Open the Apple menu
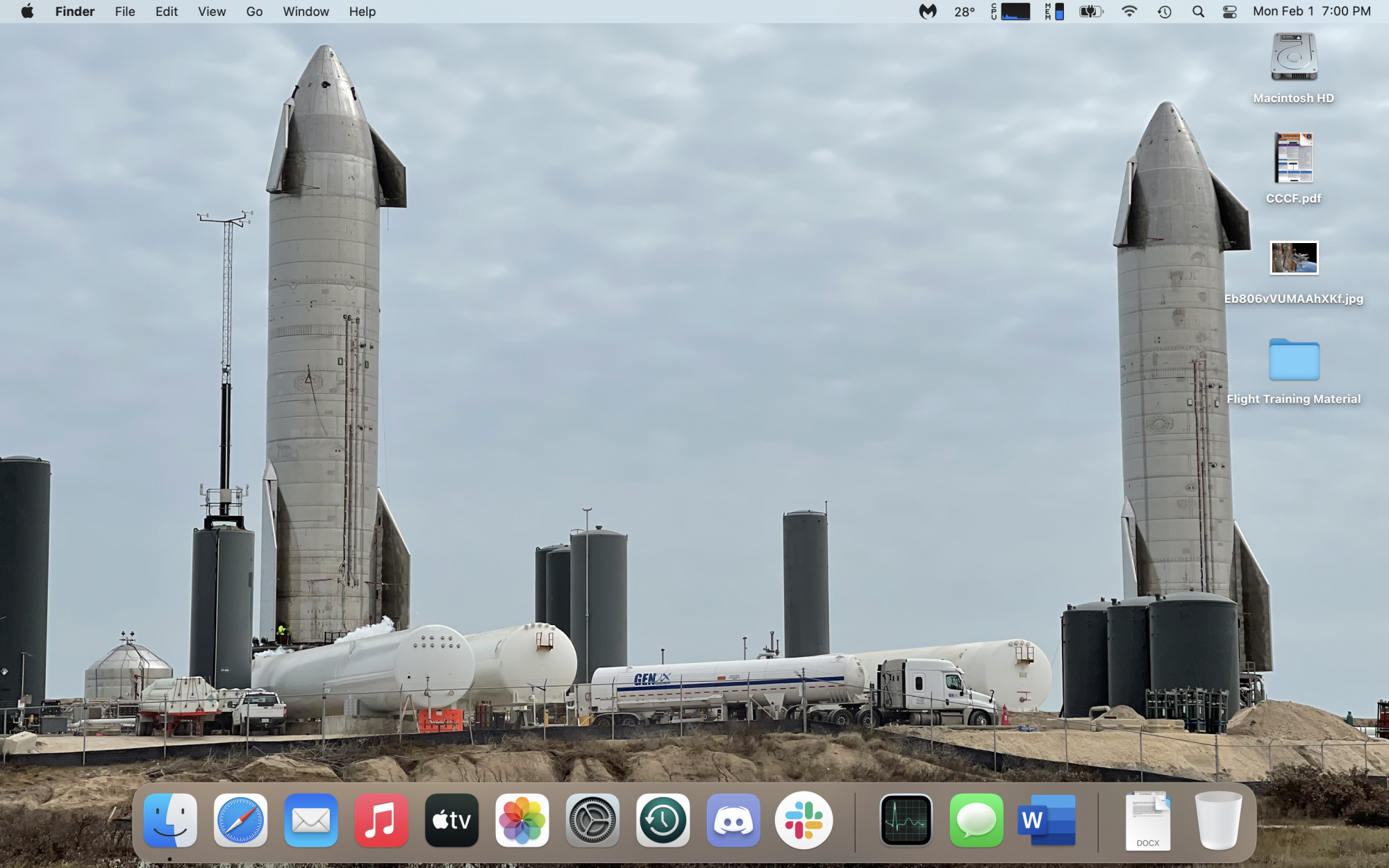This screenshot has width=1389, height=868. (x=27, y=11)
